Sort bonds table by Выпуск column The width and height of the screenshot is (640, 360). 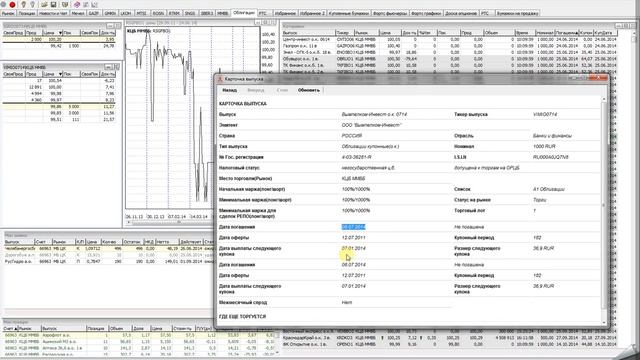click(309, 33)
